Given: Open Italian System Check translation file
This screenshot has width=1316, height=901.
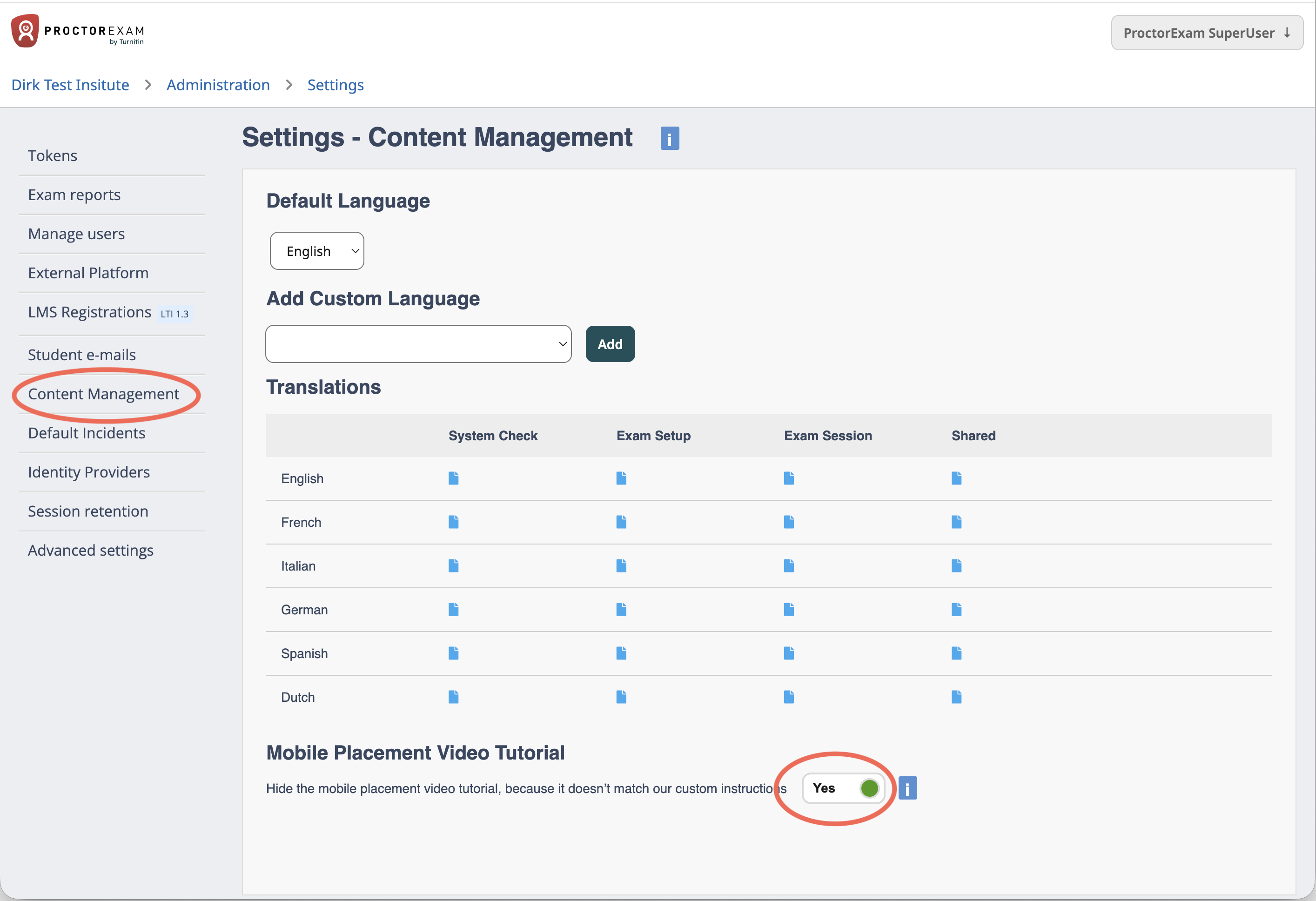Looking at the screenshot, I should 453,566.
